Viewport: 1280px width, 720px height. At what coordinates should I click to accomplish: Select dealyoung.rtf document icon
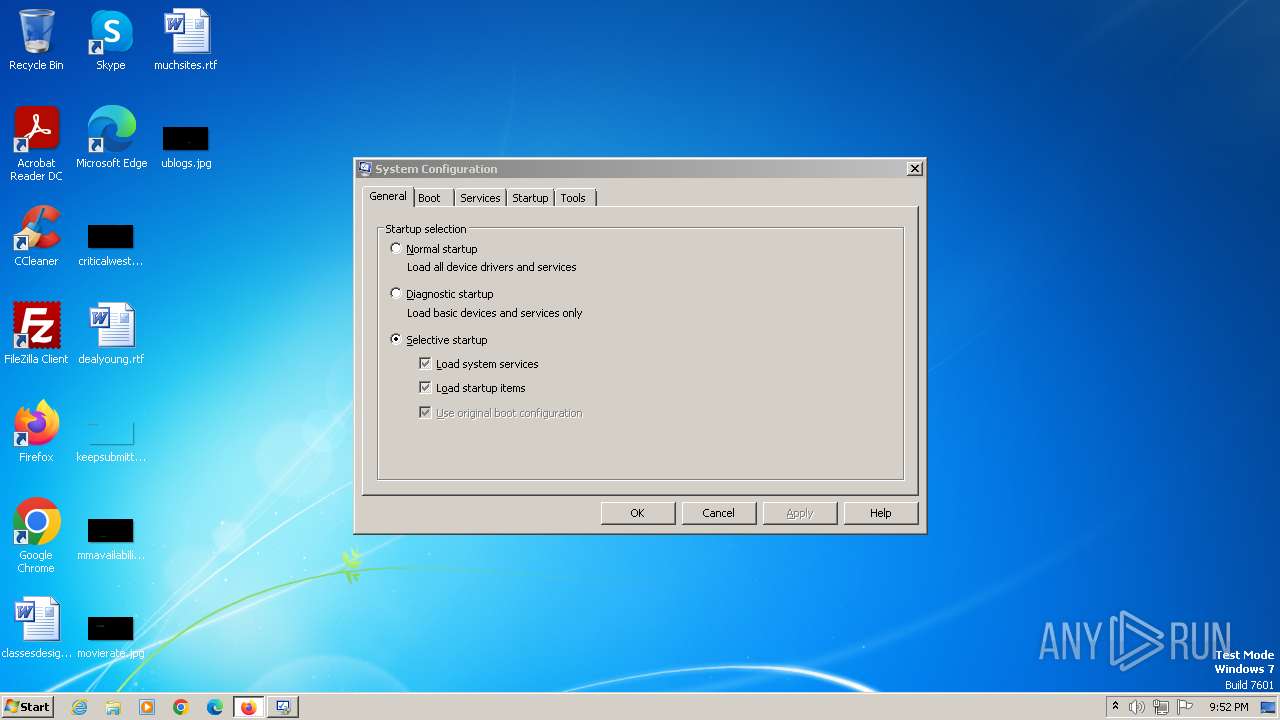coord(111,333)
